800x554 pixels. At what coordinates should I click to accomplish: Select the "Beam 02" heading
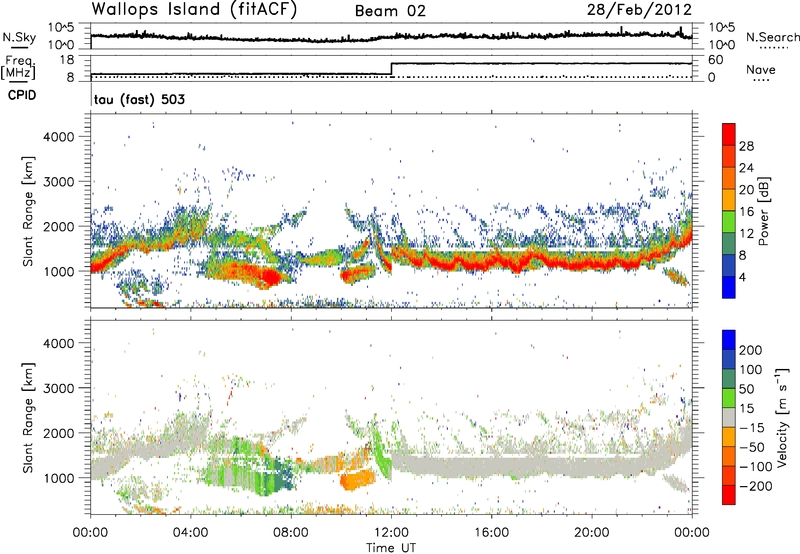click(390, 11)
